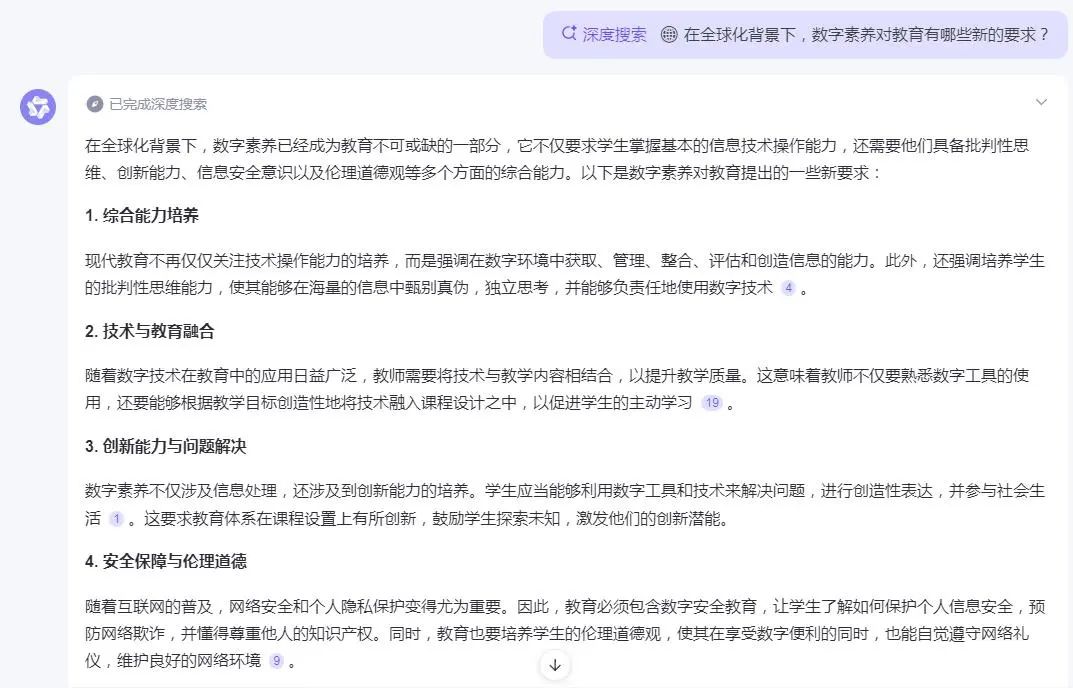
Task: Toggle the response panel disclosure chevron closed
Action: pyautogui.click(x=1042, y=102)
